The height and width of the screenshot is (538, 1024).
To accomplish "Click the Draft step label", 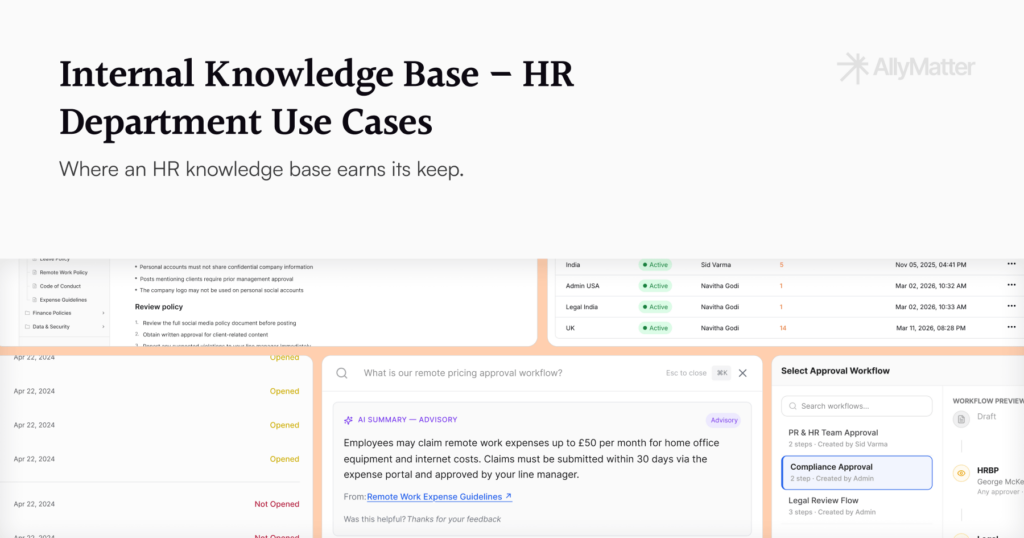I will point(986,417).
